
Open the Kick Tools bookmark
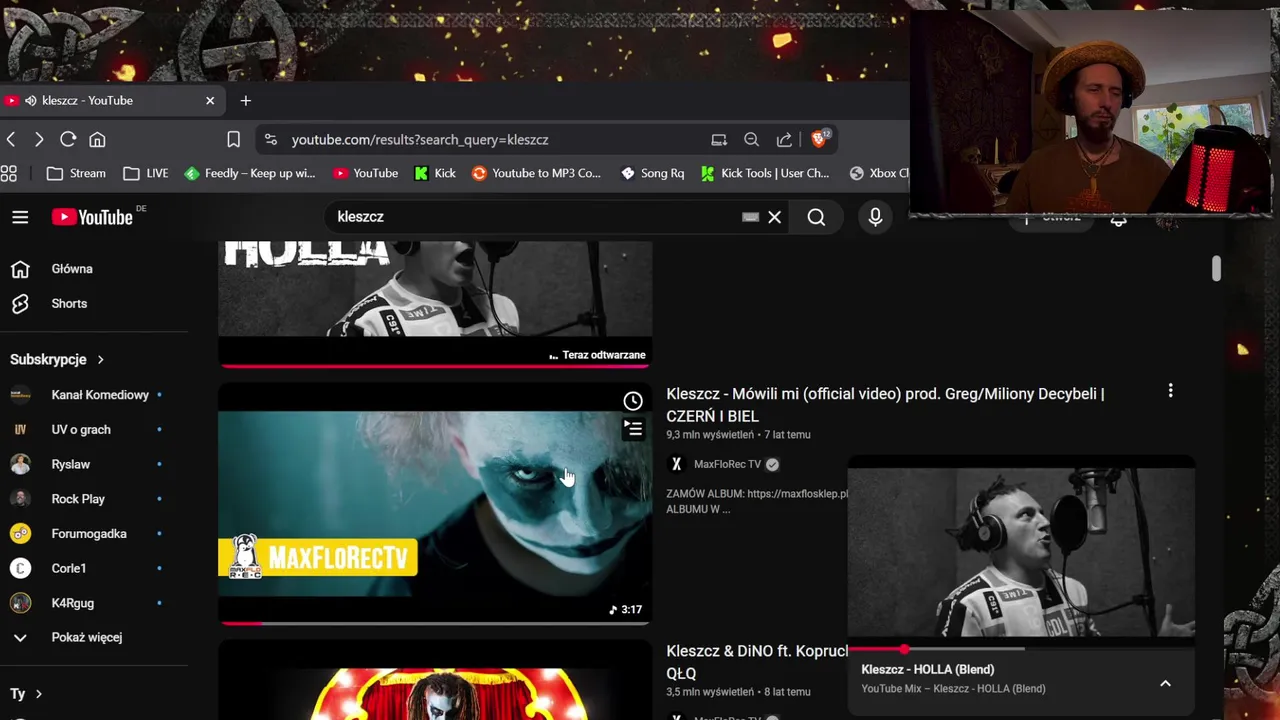click(765, 173)
